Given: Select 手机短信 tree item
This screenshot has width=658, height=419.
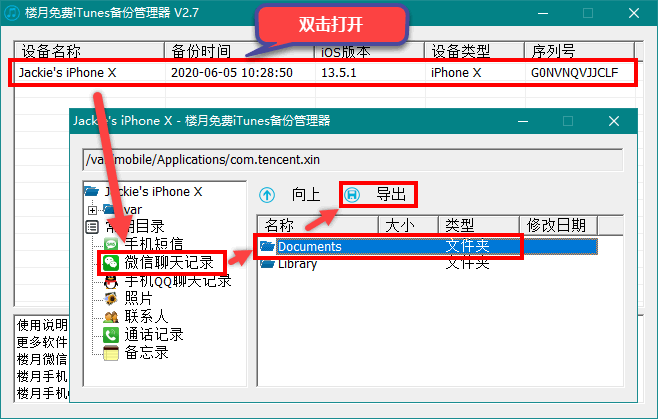Looking at the screenshot, I should click(154, 244).
